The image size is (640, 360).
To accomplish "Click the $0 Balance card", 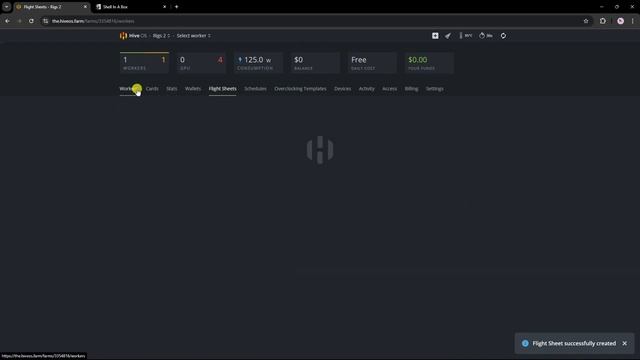I will pyautogui.click(x=315, y=63).
